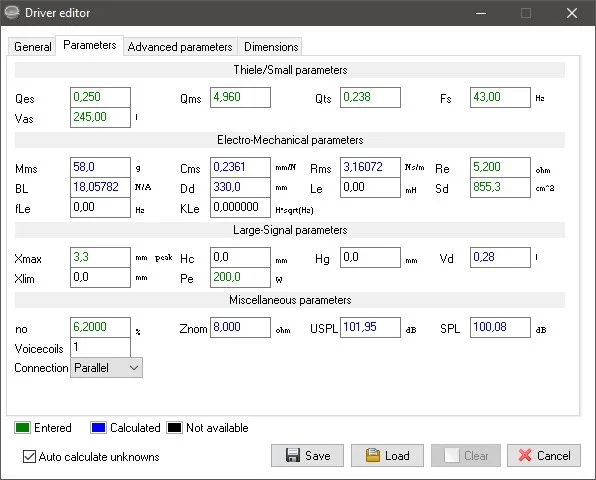
Task: Click the fLe input field
Action: tap(100, 208)
